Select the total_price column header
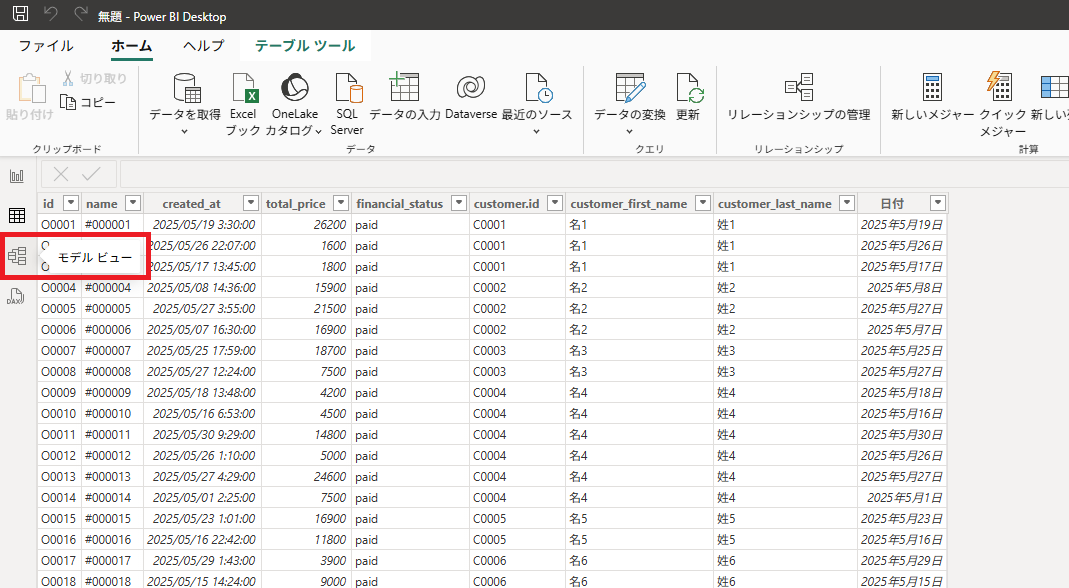The height and width of the screenshot is (588, 1069). [295, 204]
